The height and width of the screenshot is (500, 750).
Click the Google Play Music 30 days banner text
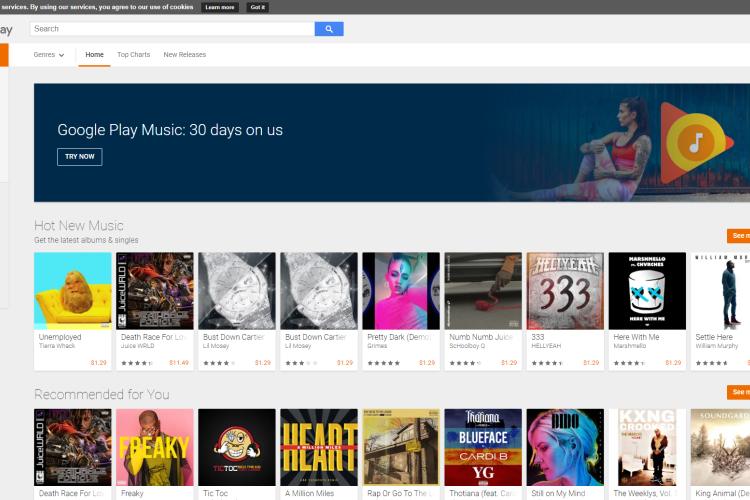click(x=170, y=130)
